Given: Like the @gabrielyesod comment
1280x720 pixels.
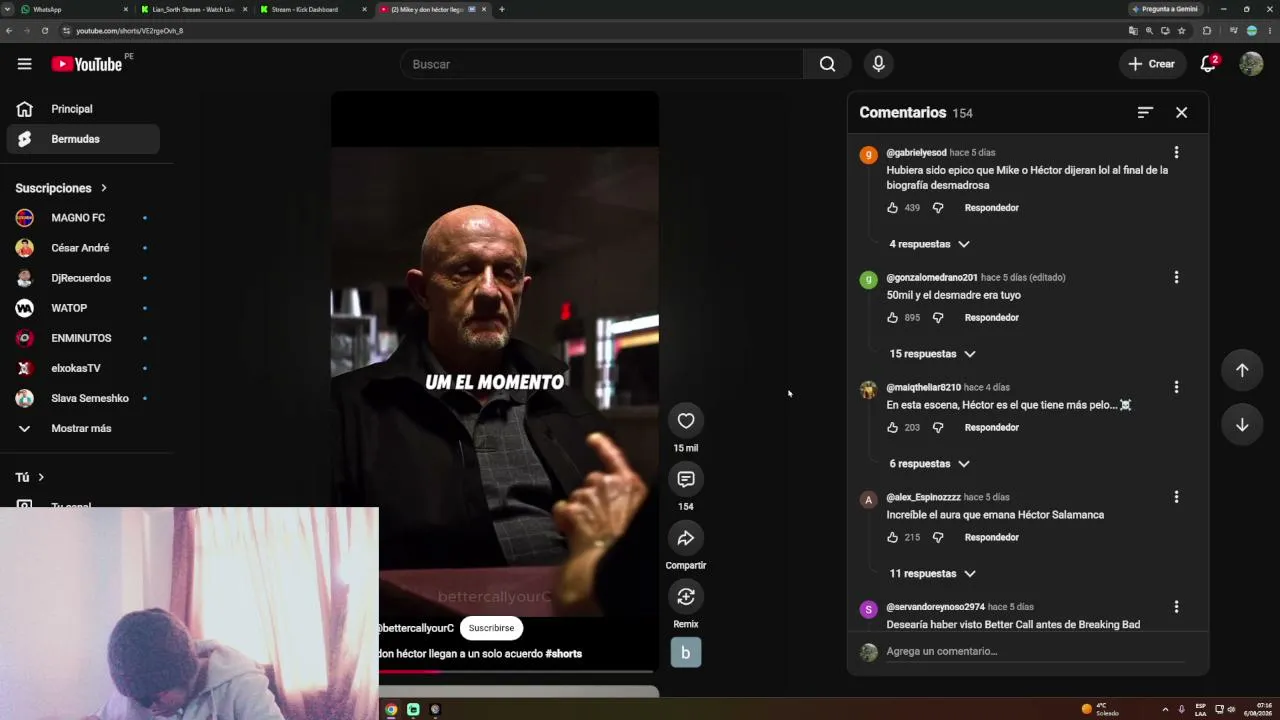Looking at the screenshot, I should coord(892,208).
